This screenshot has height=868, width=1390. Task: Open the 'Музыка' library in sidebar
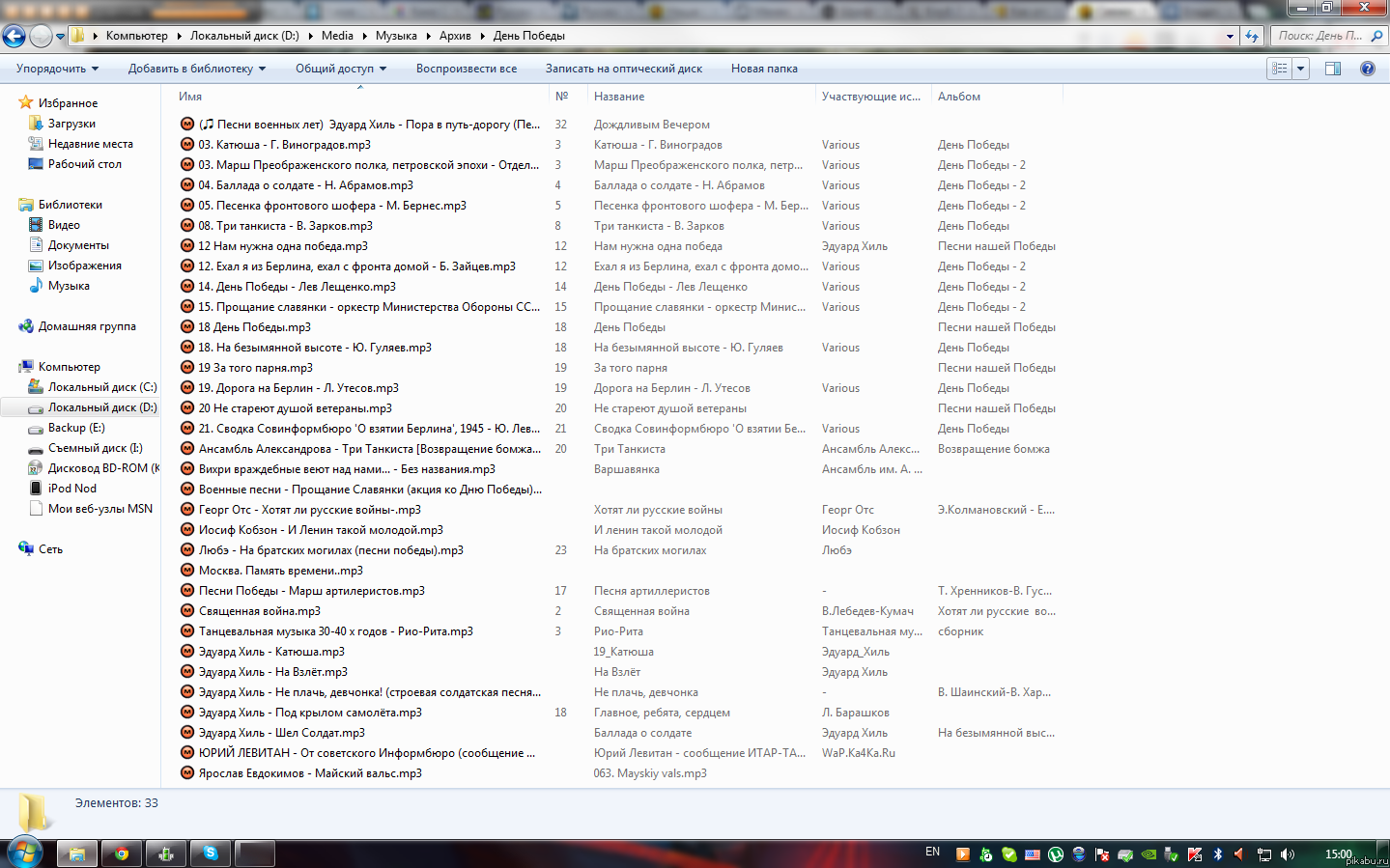point(69,286)
